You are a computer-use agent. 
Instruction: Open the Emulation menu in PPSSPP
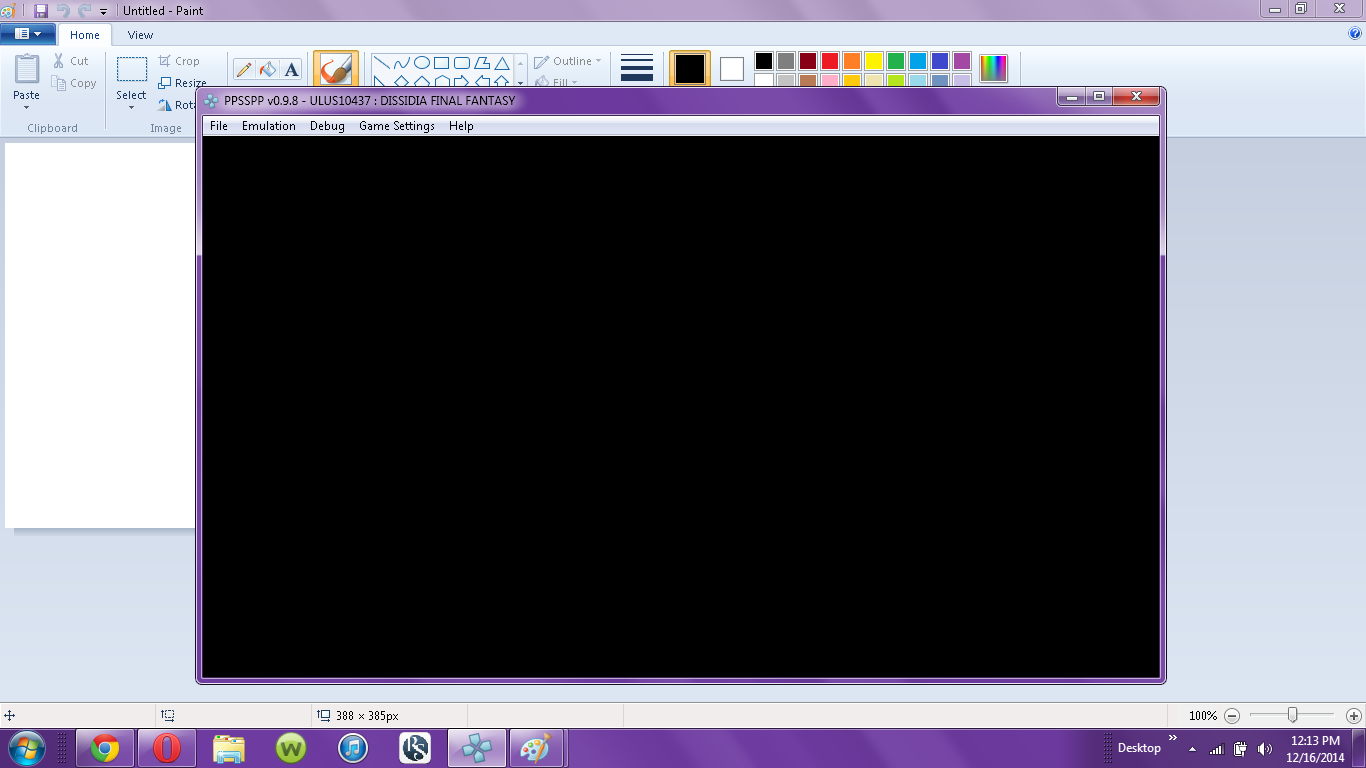pos(268,126)
